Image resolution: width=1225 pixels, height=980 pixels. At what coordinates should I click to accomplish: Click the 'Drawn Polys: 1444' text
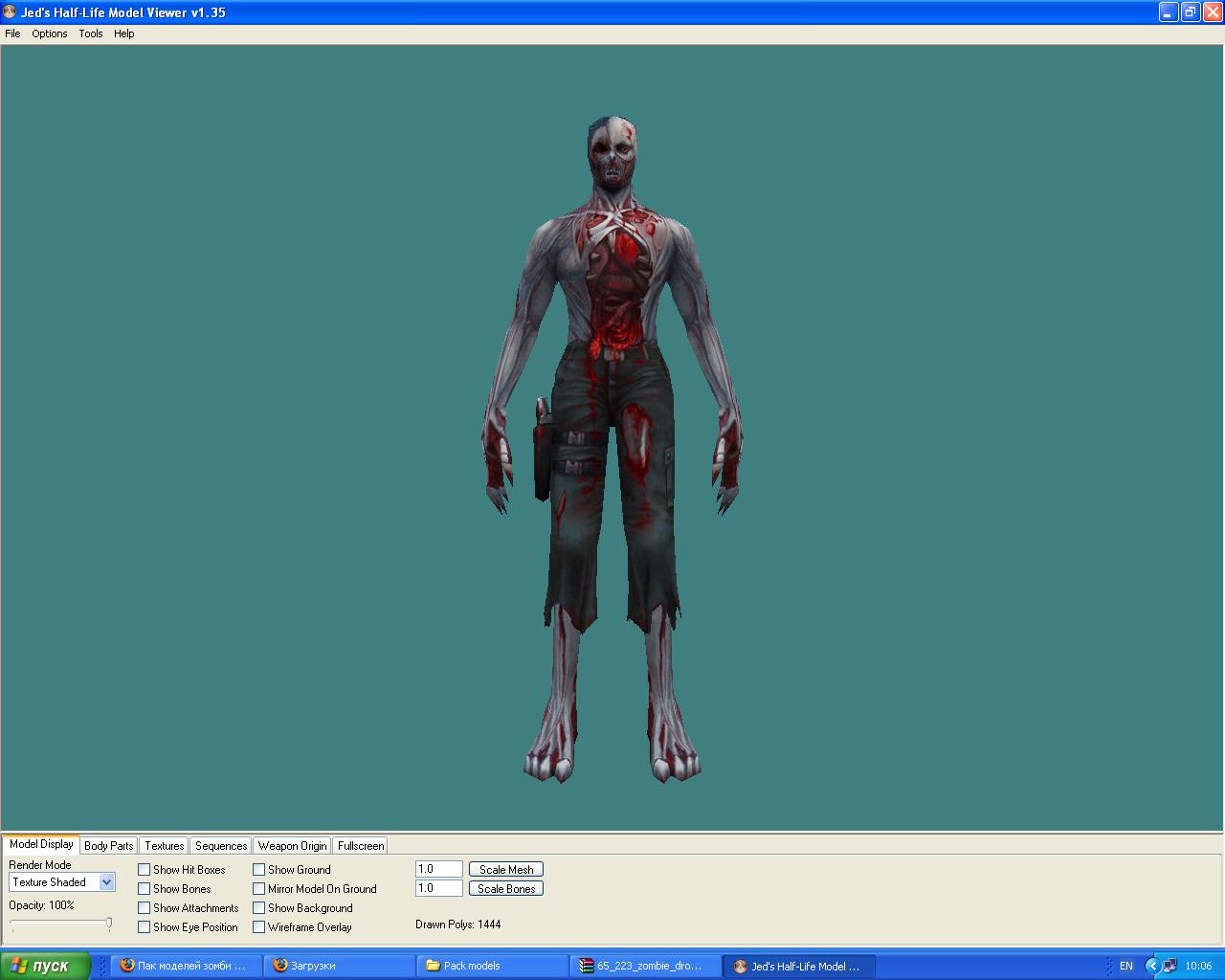pos(458,924)
